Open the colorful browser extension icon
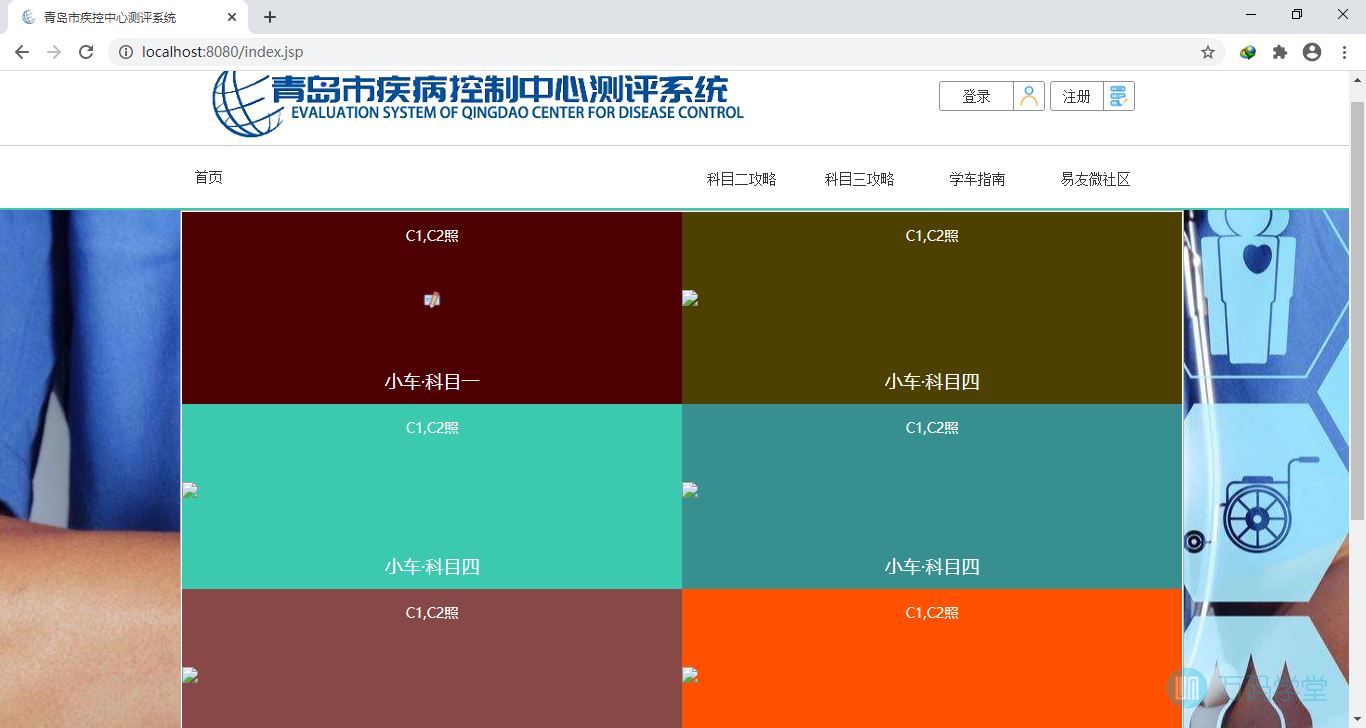Image resolution: width=1366 pixels, height=728 pixels. tap(1248, 52)
